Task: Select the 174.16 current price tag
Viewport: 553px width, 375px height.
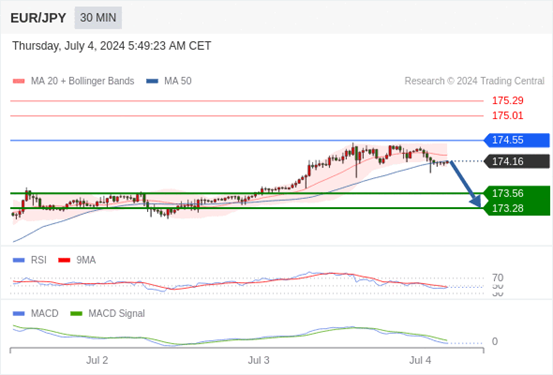Action: tap(517, 161)
